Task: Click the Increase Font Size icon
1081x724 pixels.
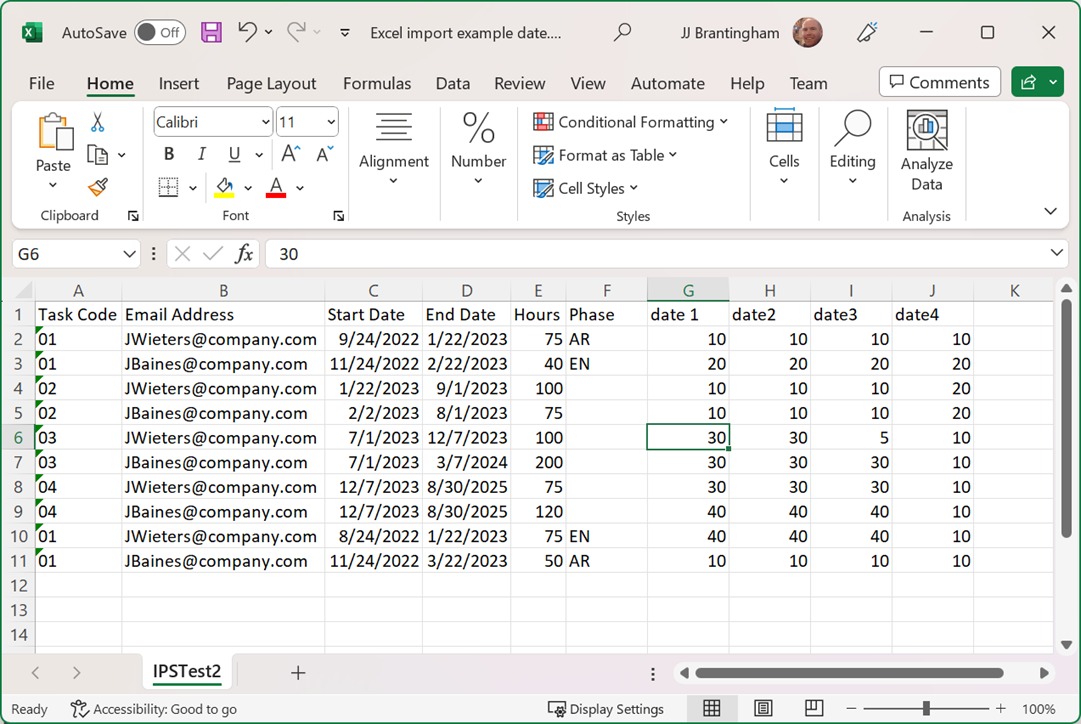Action: [x=290, y=154]
